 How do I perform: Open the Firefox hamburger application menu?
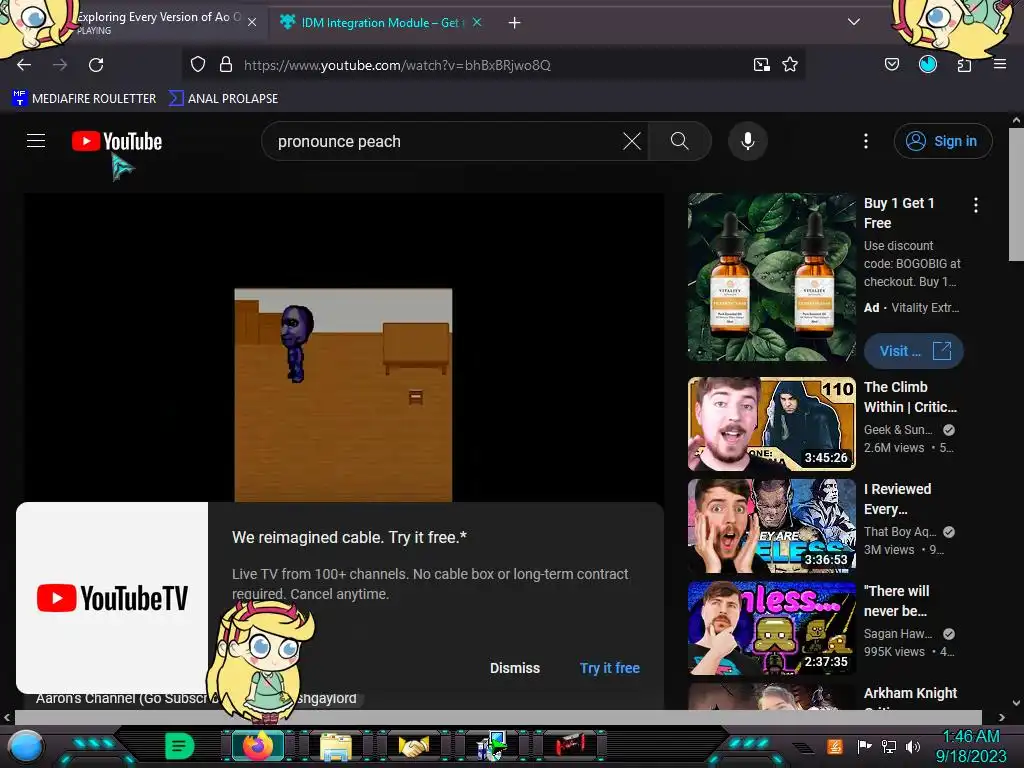coord(1000,64)
